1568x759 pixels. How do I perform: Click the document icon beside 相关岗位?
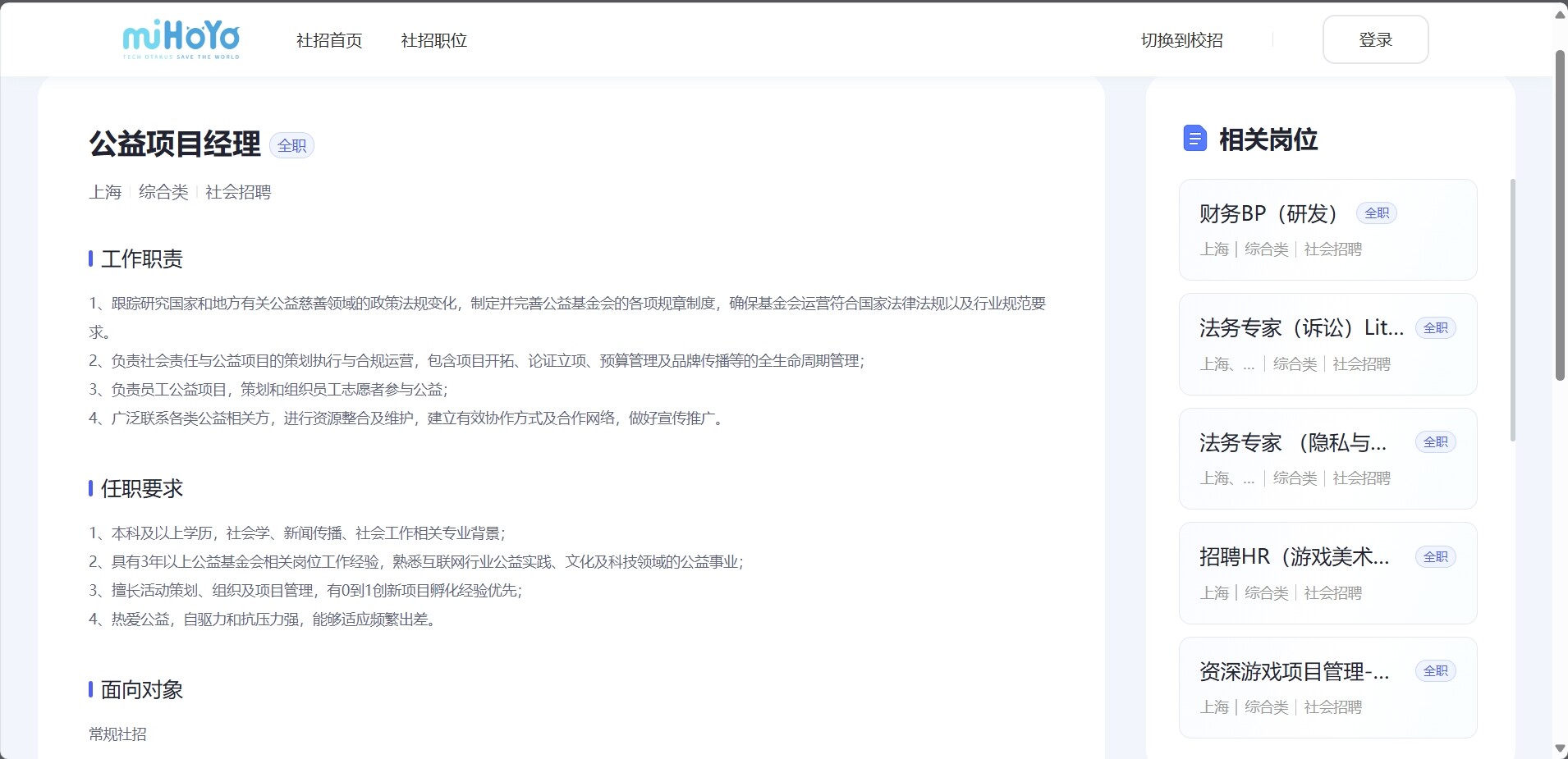1194,139
